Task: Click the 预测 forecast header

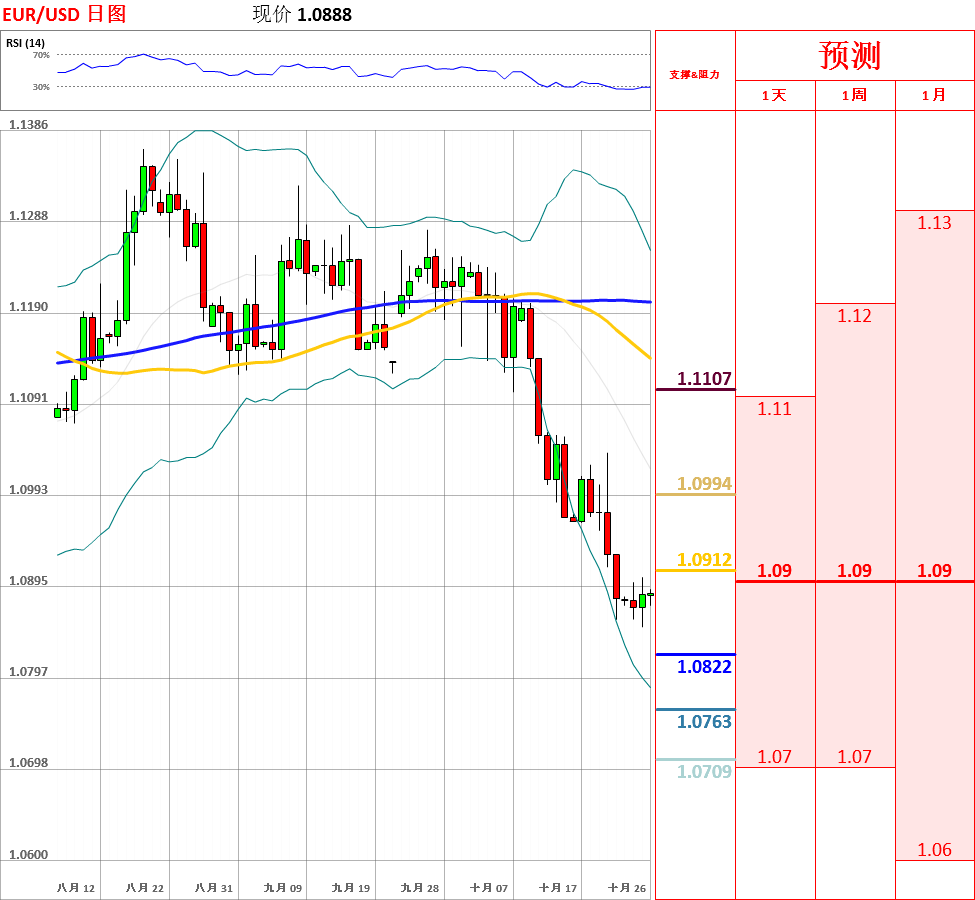Action: (x=850, y=56)
